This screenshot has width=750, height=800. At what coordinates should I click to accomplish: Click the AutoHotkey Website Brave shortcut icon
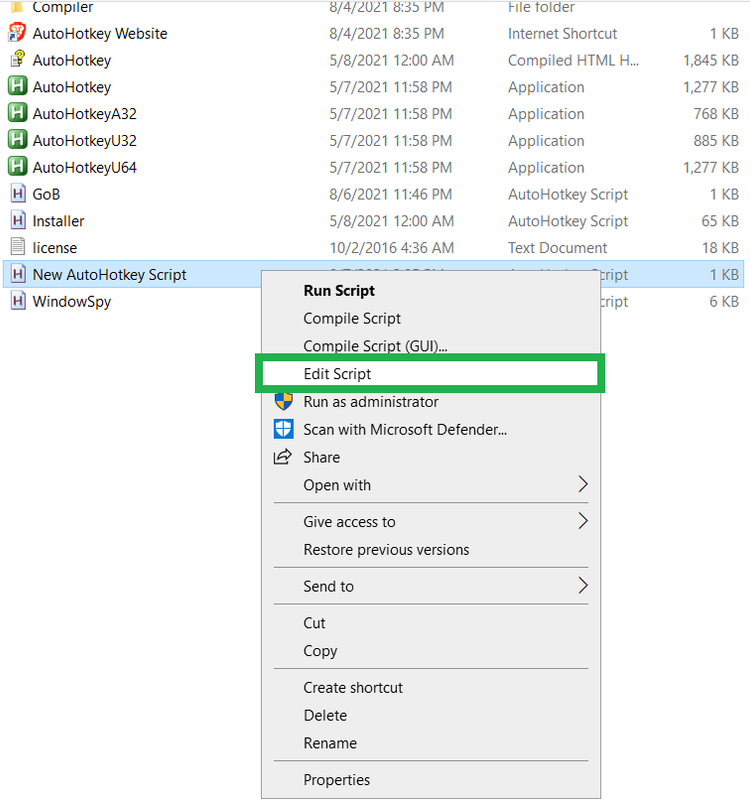pyautogui.click(x=17, y=33)
